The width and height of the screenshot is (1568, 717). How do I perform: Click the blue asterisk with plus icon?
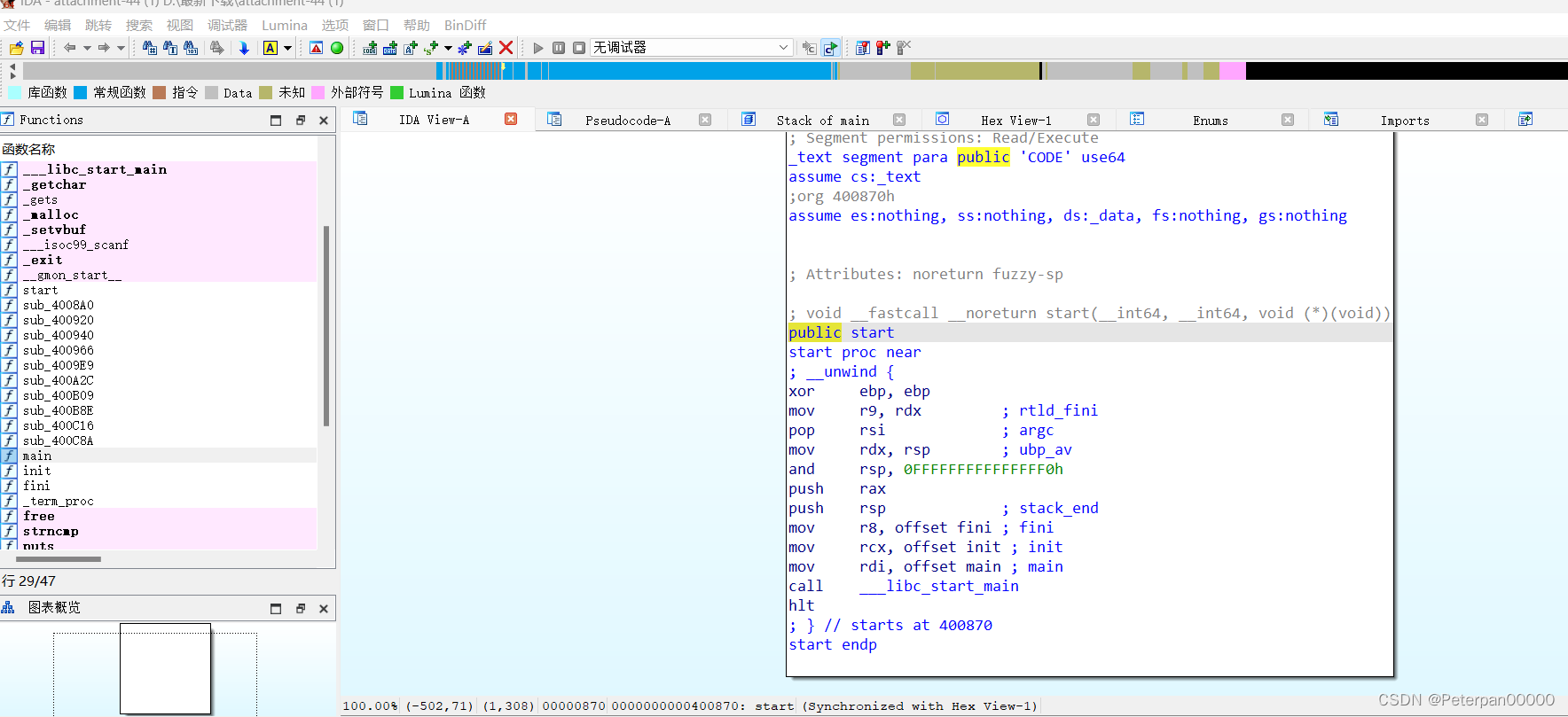tap(465, 48)
